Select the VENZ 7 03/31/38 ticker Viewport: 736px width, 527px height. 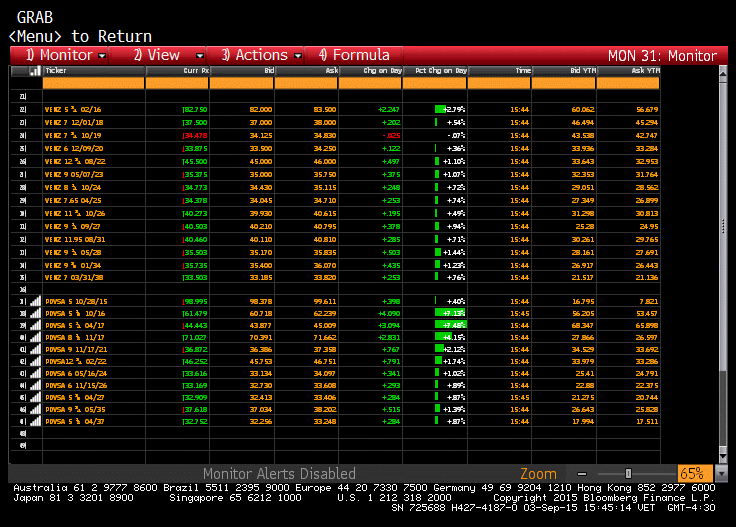(74, 277)
